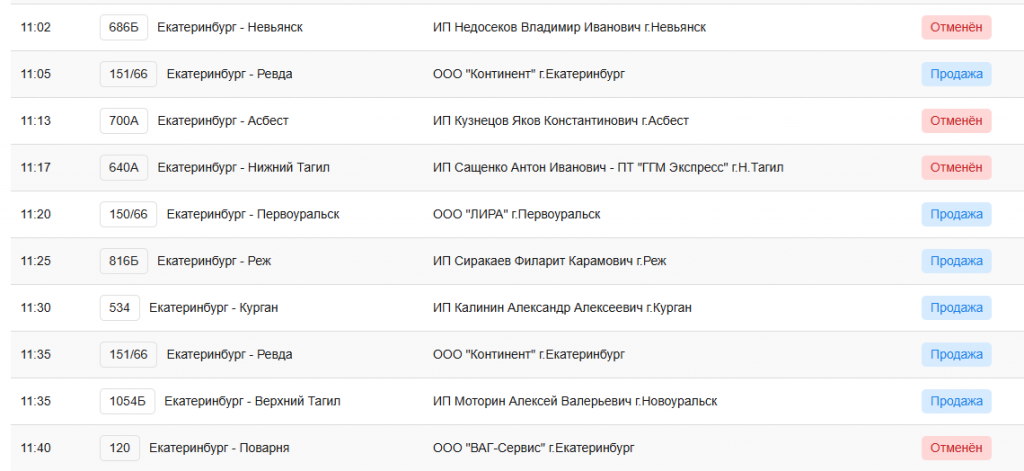This screenshot has height=471, width=1024.
Task: Click Отменён status for Нижний Тагил route
Action: click(956, 168)
